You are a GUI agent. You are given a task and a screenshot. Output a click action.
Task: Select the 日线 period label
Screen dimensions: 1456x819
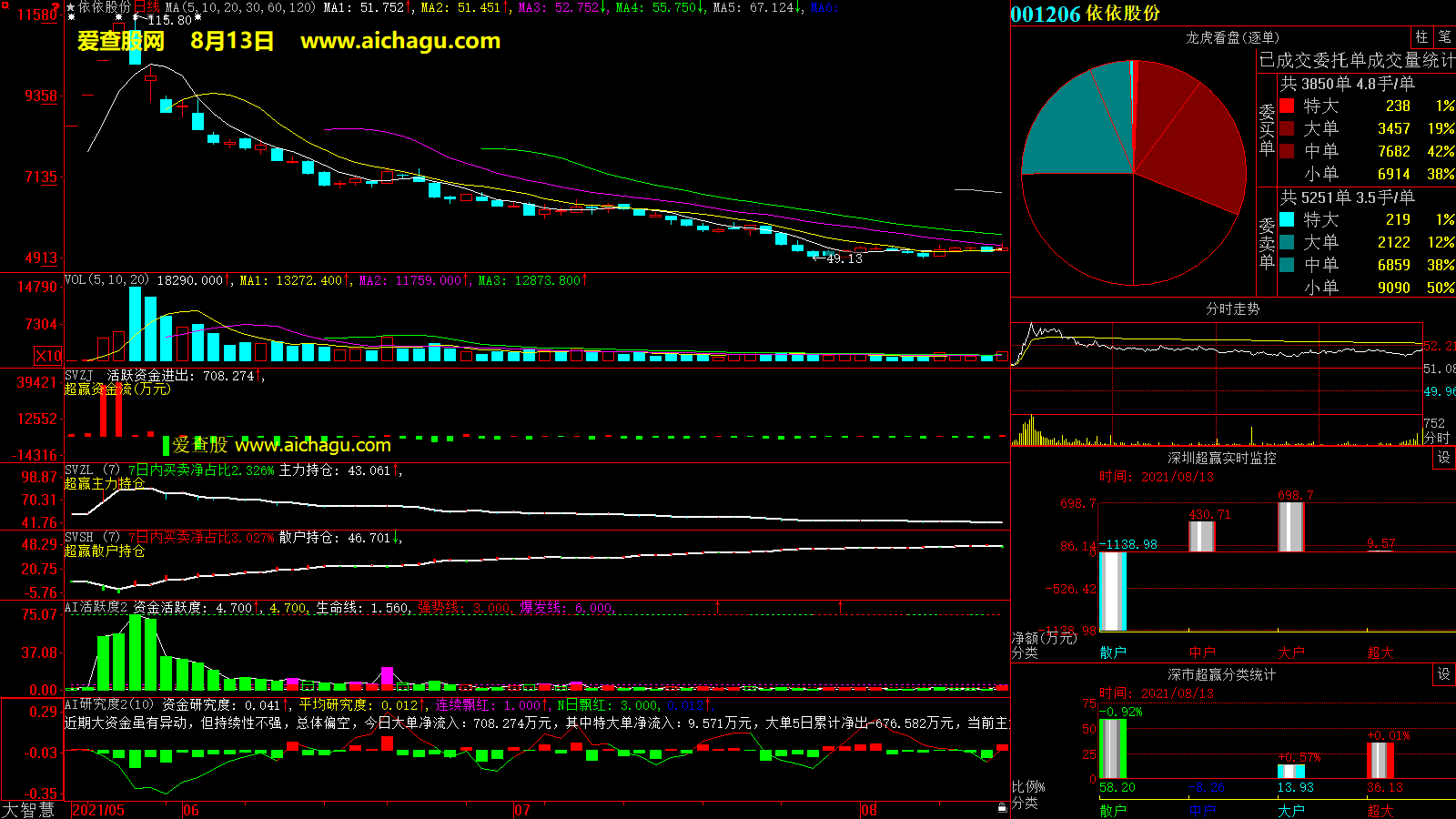[147, 7]
